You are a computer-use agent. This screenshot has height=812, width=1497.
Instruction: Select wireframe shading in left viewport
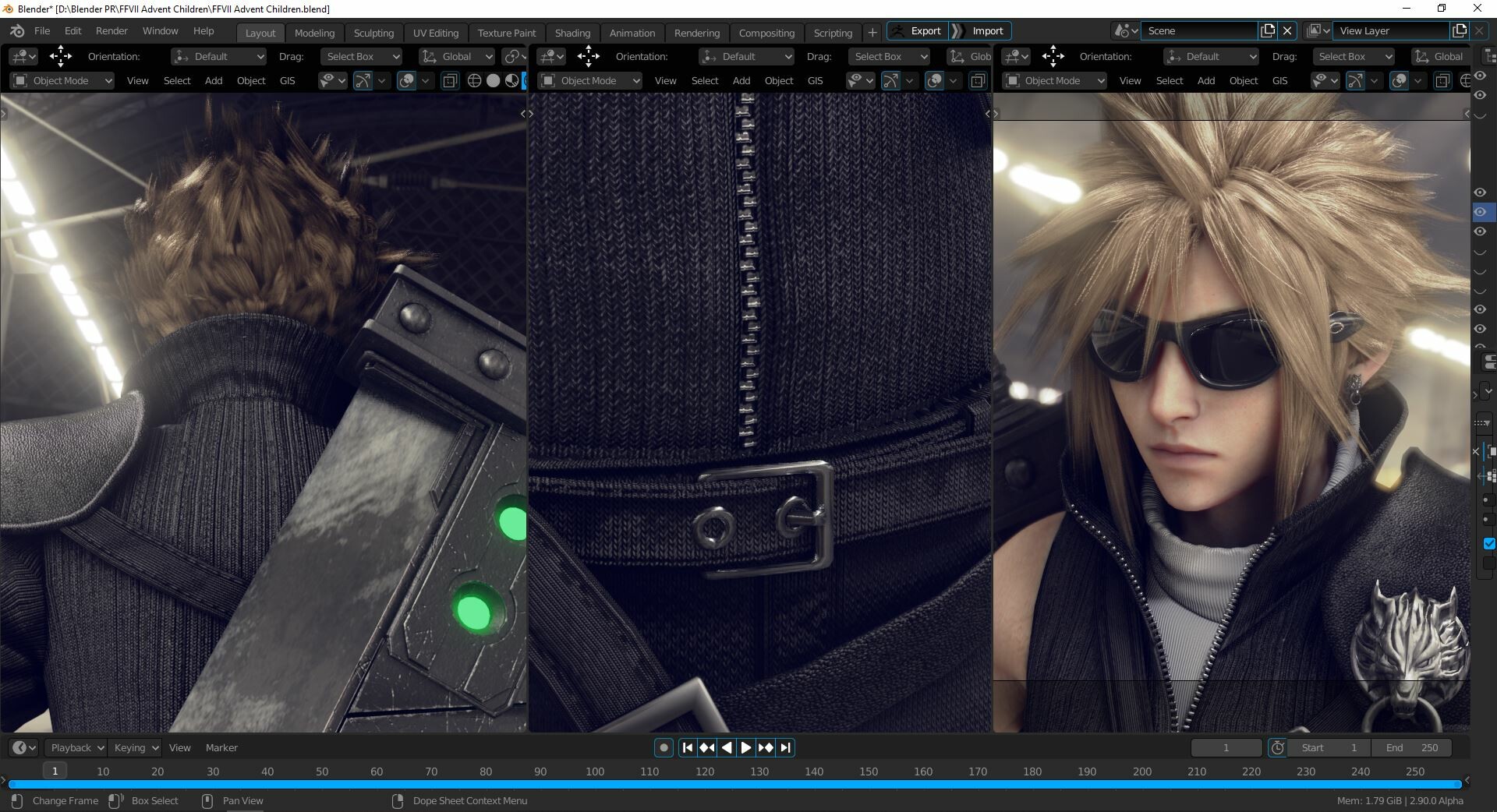pyautogui.click(x=474, y=81)
